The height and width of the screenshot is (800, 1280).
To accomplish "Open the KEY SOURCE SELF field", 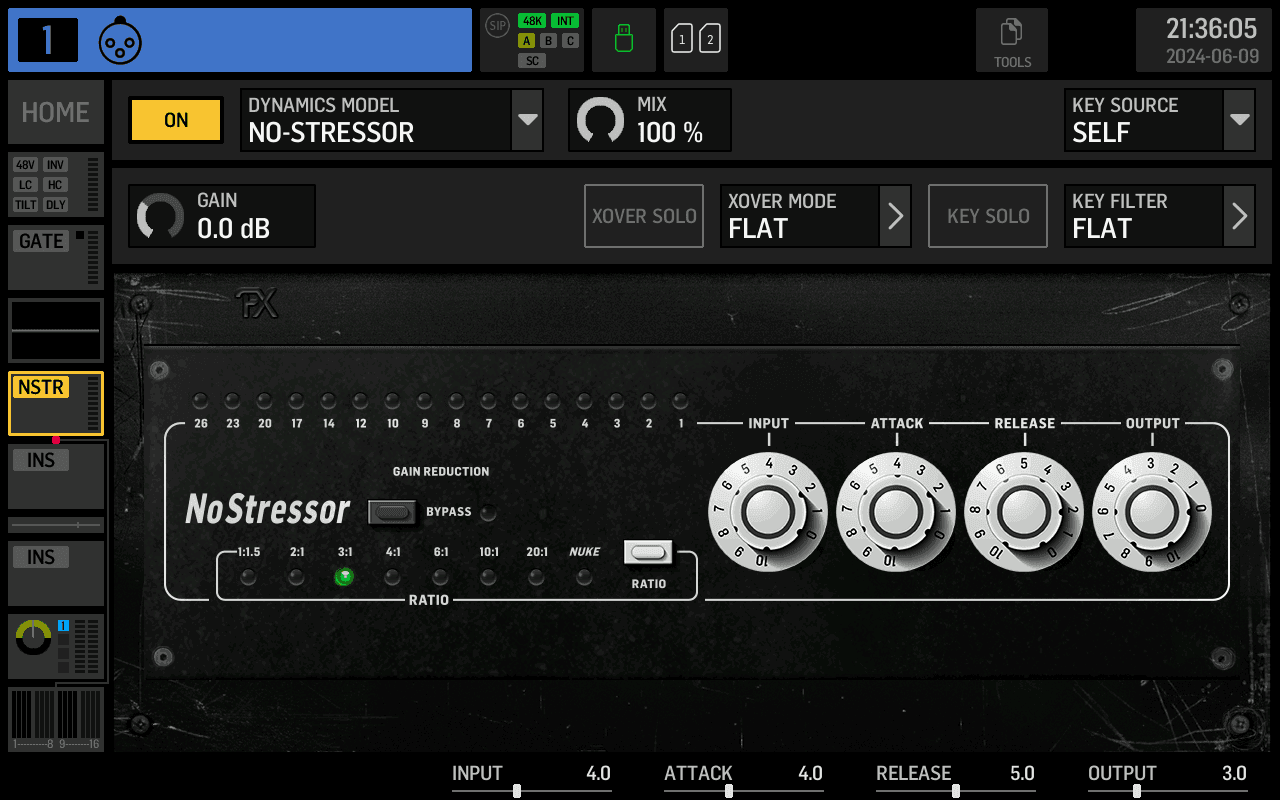I will point(1144,120).
